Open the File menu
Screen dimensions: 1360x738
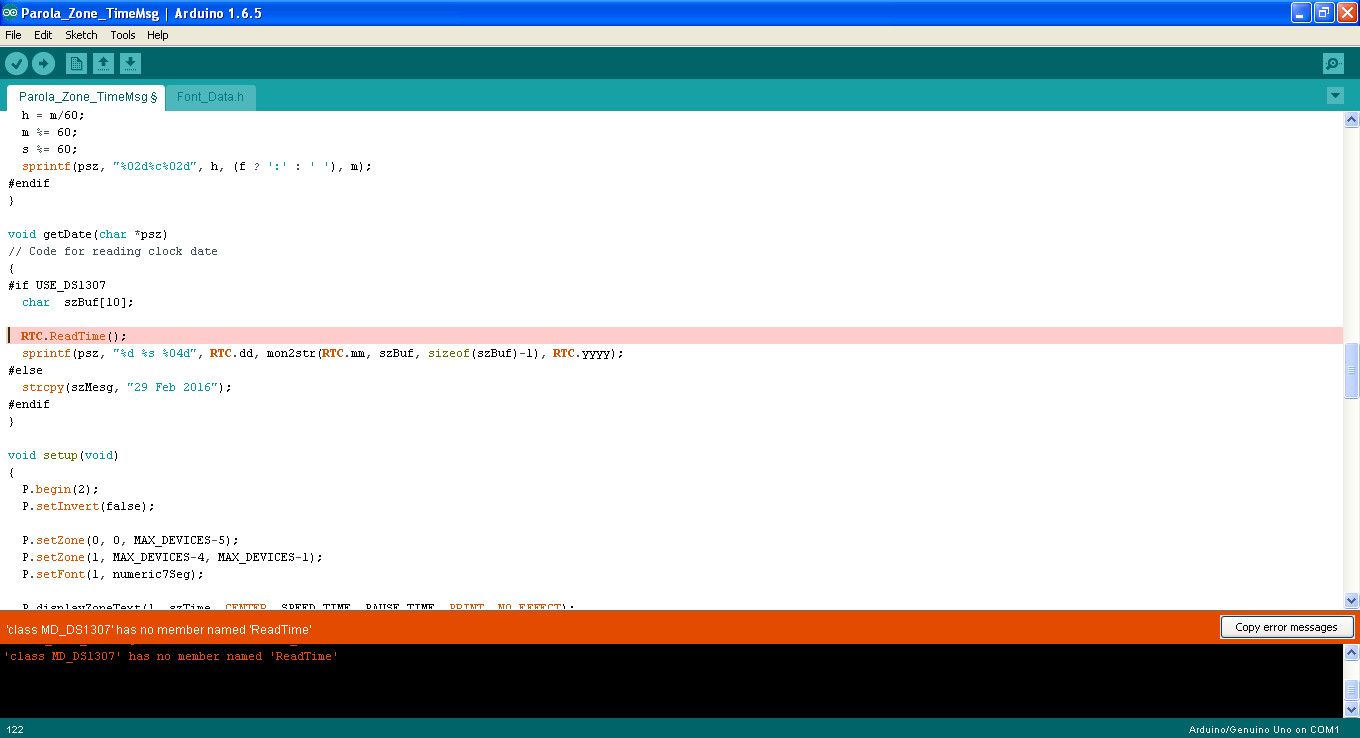[x=13, y=34]
